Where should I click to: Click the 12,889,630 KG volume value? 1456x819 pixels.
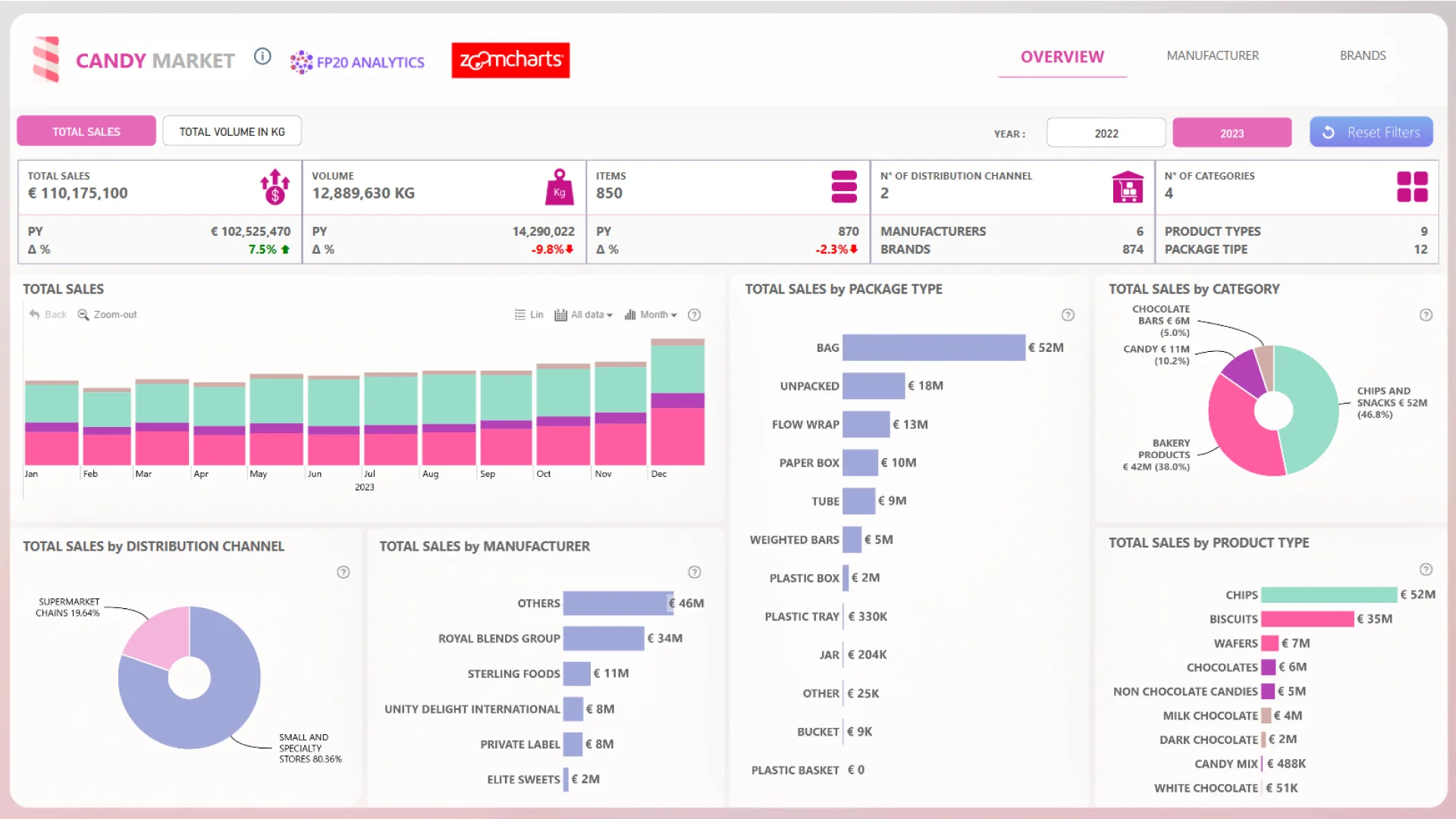[363, 193]
